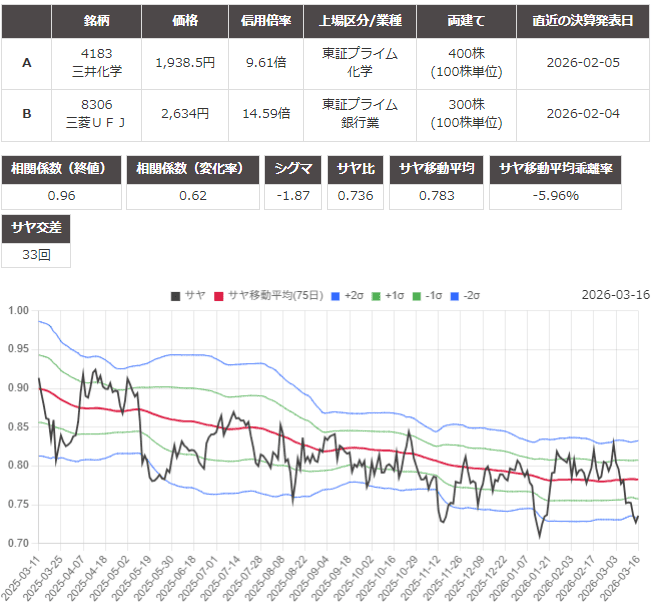Click the サヤ交差 stat label
The height and width of the screenshot is (606, 653).
coord(36,227)
